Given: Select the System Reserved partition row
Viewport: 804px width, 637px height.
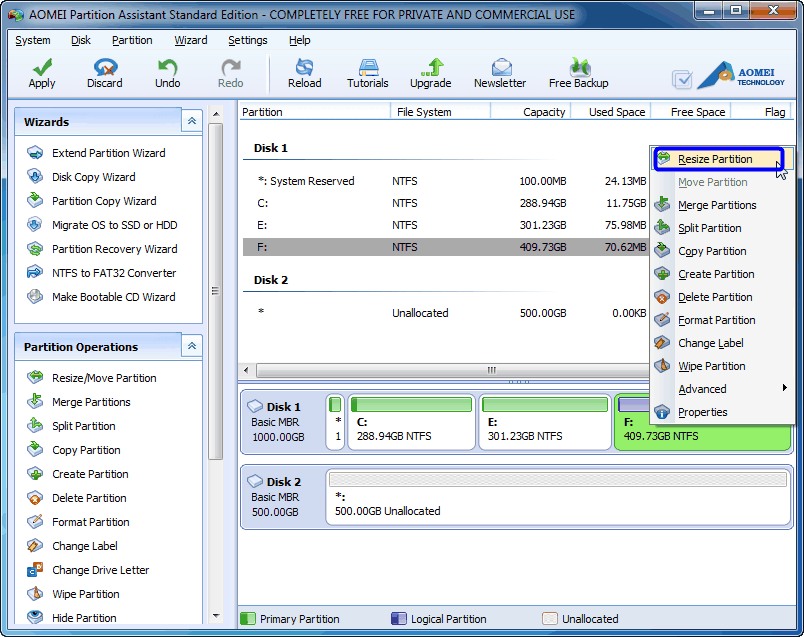Looking at the screenshot, I should point(446,181).
